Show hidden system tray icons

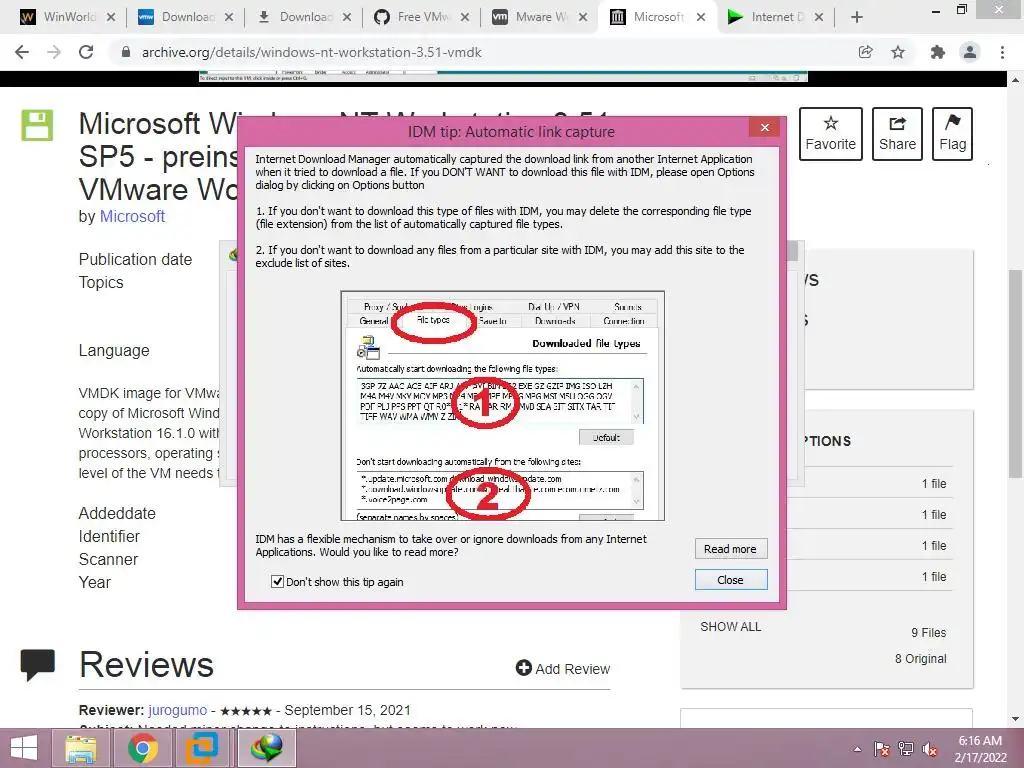point(857,749)
